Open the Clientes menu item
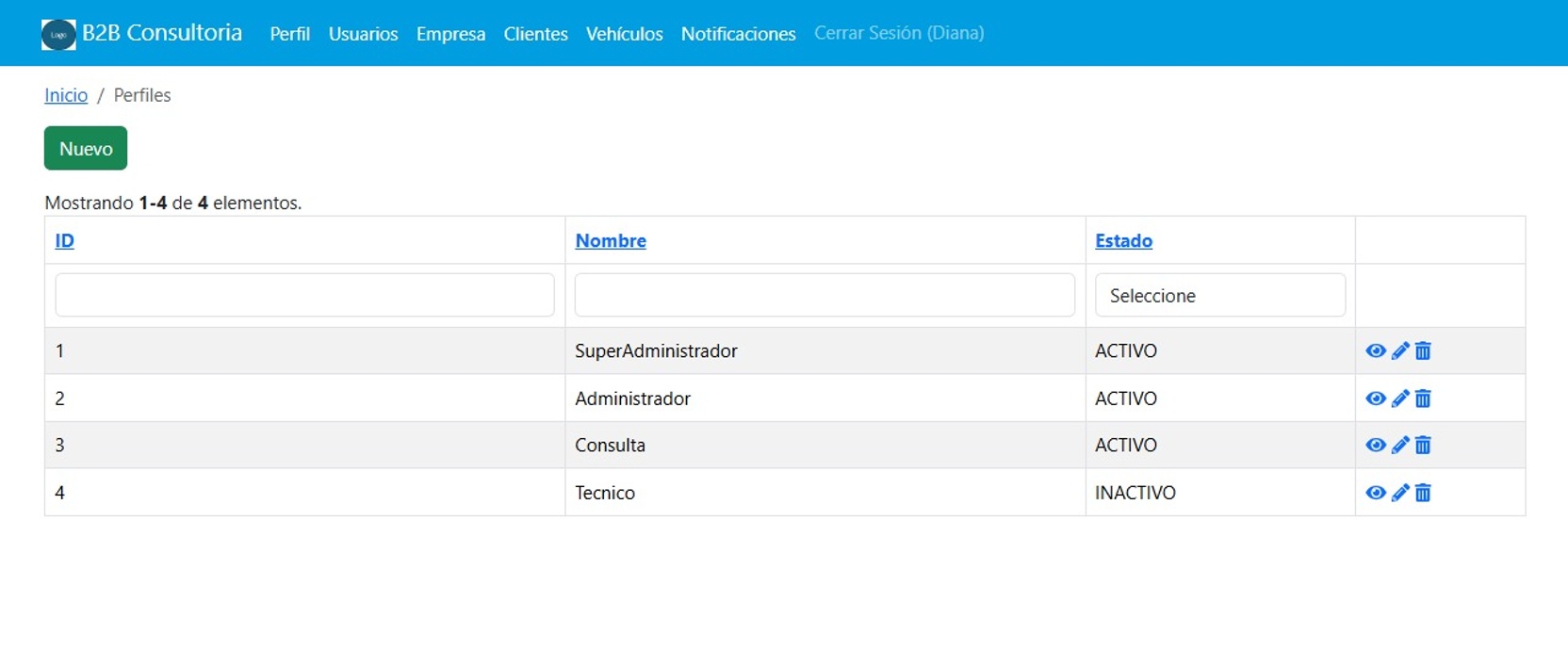Image resolution: width=1568 pixels, height=651 pixels. (535, 34)
